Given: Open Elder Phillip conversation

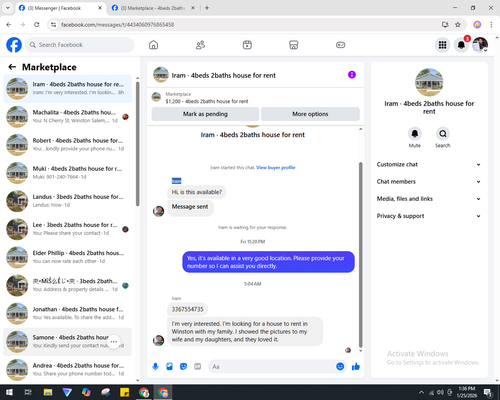Looking at the screenshot, I should coord(67,257).
